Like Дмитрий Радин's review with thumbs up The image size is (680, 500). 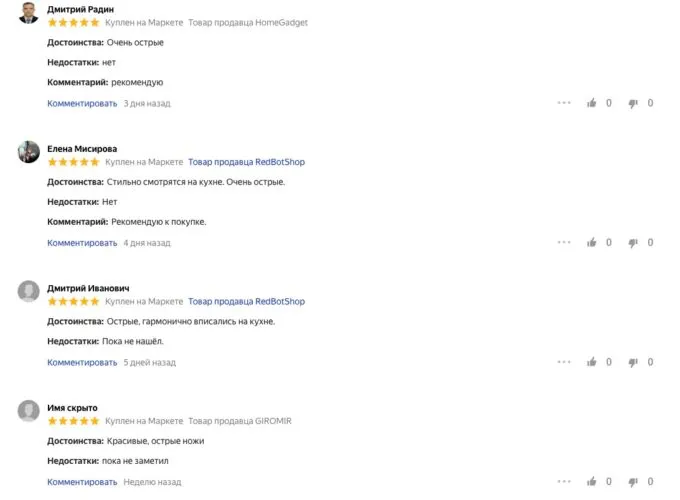tap(592, 102)
